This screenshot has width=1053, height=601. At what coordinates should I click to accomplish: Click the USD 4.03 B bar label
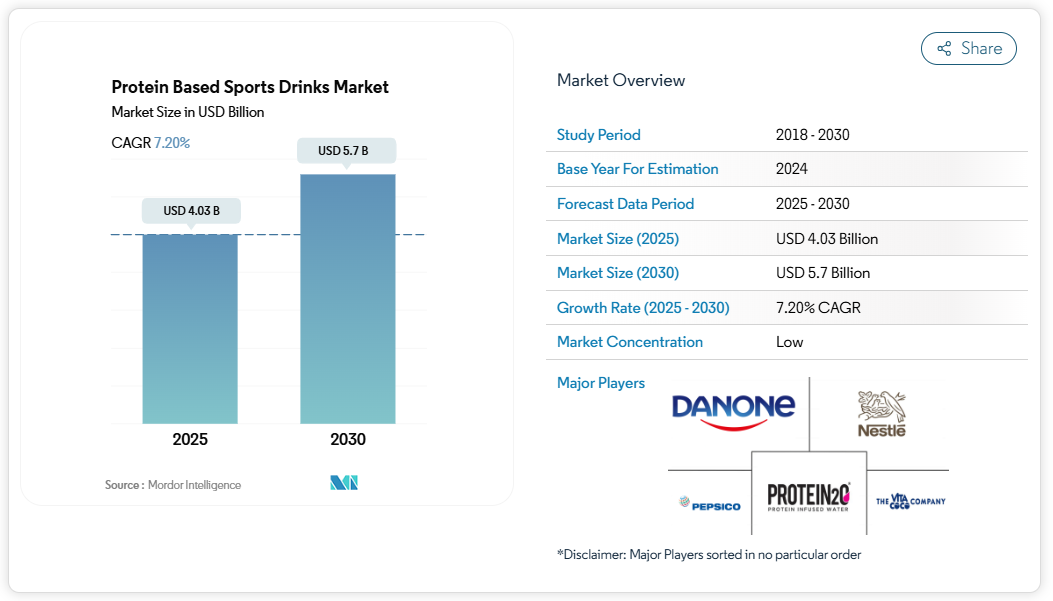point(191,211)
